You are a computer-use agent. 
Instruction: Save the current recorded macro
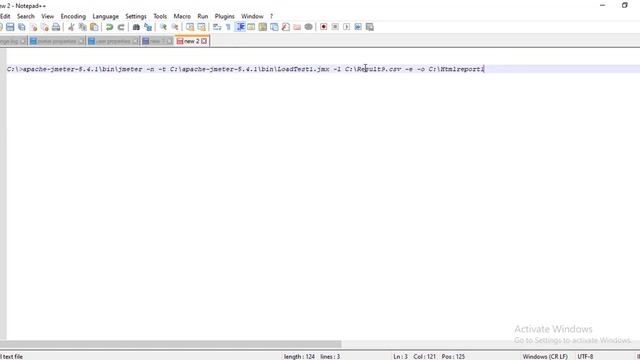[x=370, y=27]
